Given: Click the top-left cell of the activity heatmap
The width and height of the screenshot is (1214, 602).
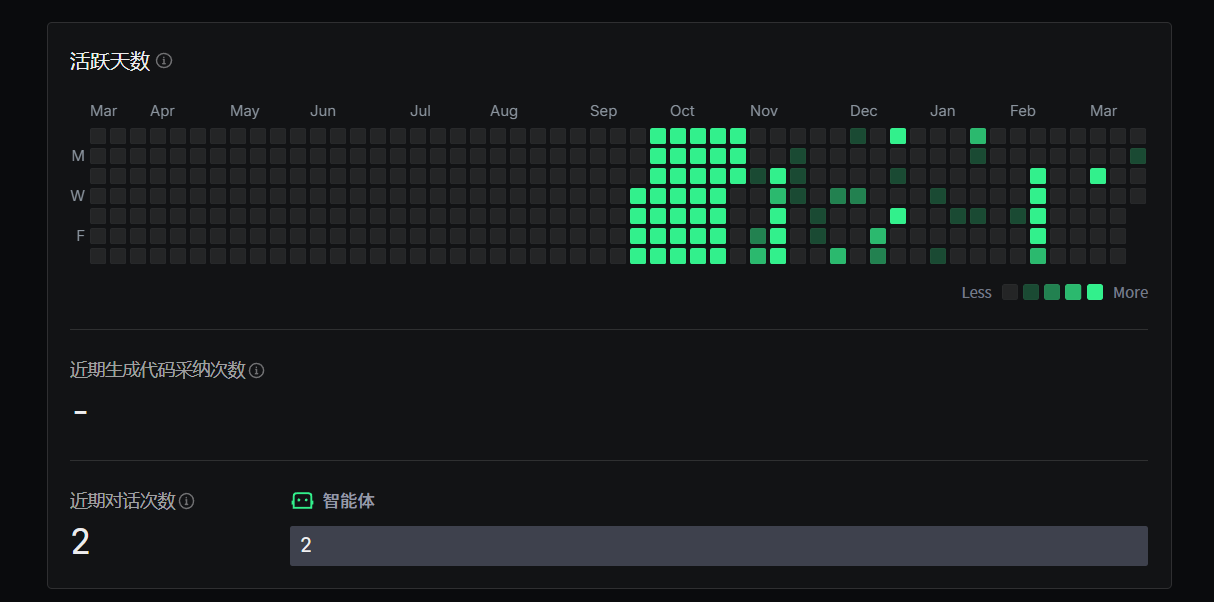Looking at the screenshot, I should tap(98, 136).
